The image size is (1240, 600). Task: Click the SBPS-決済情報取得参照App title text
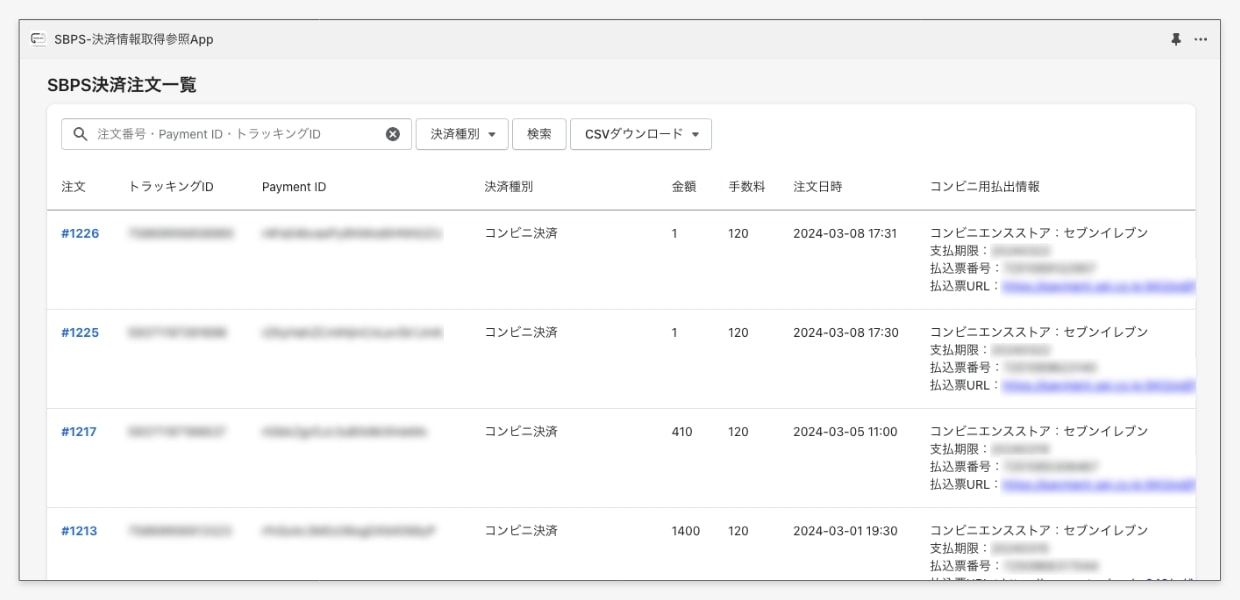134,39
